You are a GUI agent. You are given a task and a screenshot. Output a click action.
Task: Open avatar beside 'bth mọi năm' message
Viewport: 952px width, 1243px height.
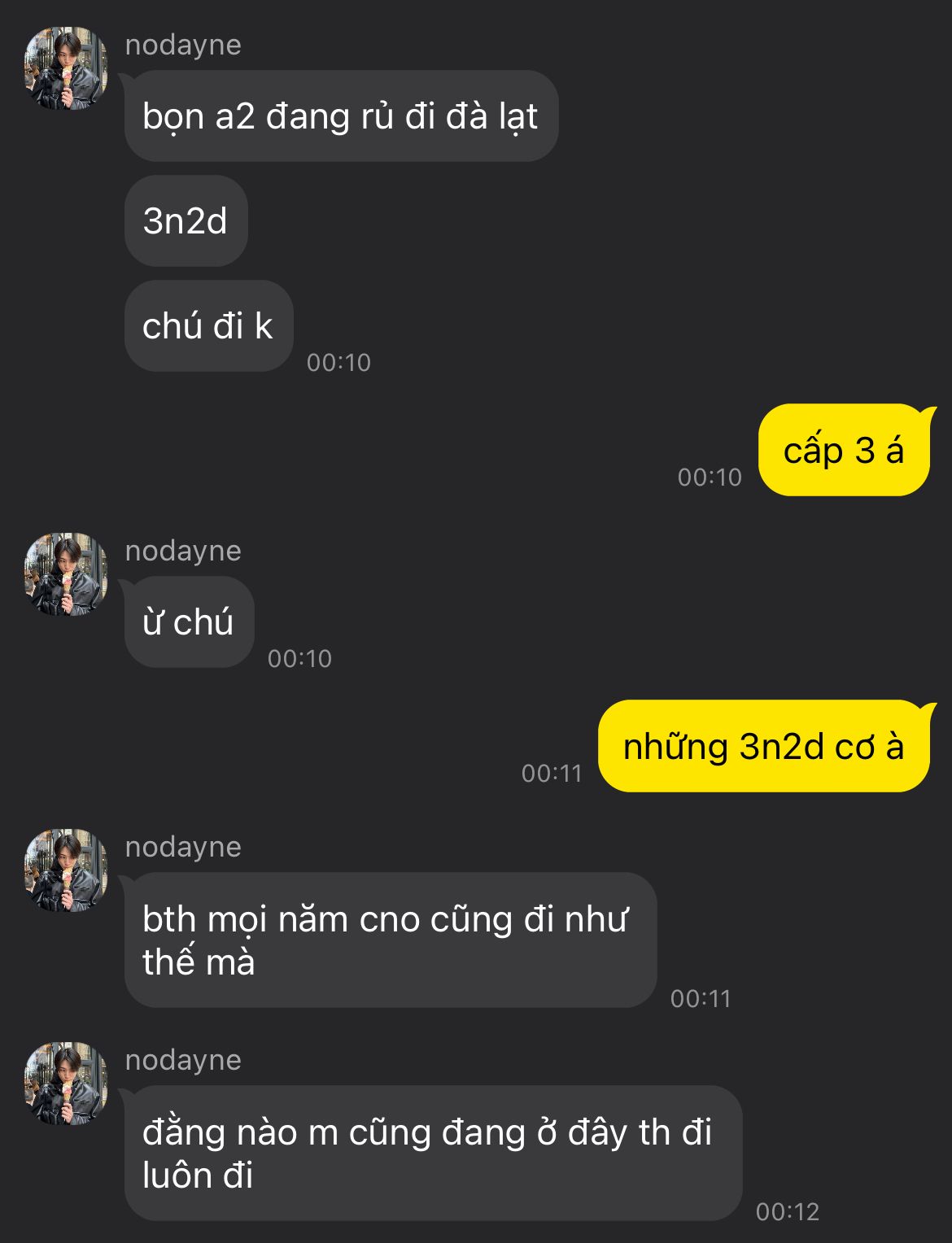67,870
